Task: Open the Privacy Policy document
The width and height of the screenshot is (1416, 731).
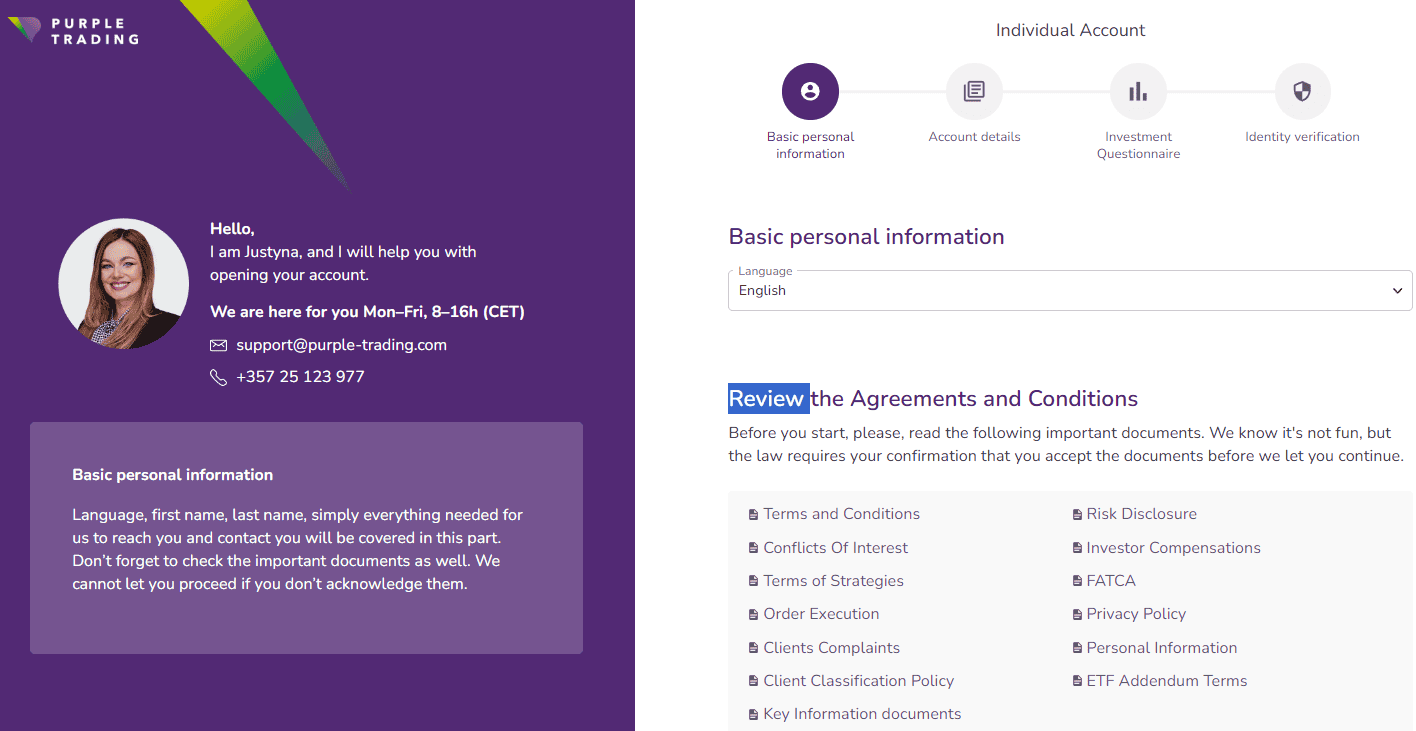Action: click(1136, 613)
